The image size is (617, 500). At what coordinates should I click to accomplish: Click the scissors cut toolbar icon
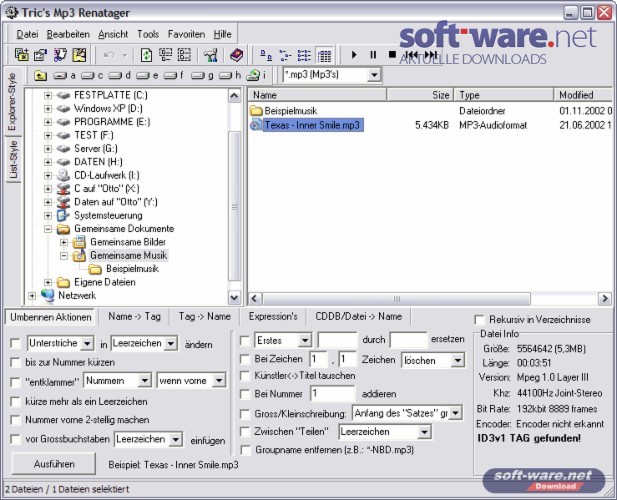point(60,55)
